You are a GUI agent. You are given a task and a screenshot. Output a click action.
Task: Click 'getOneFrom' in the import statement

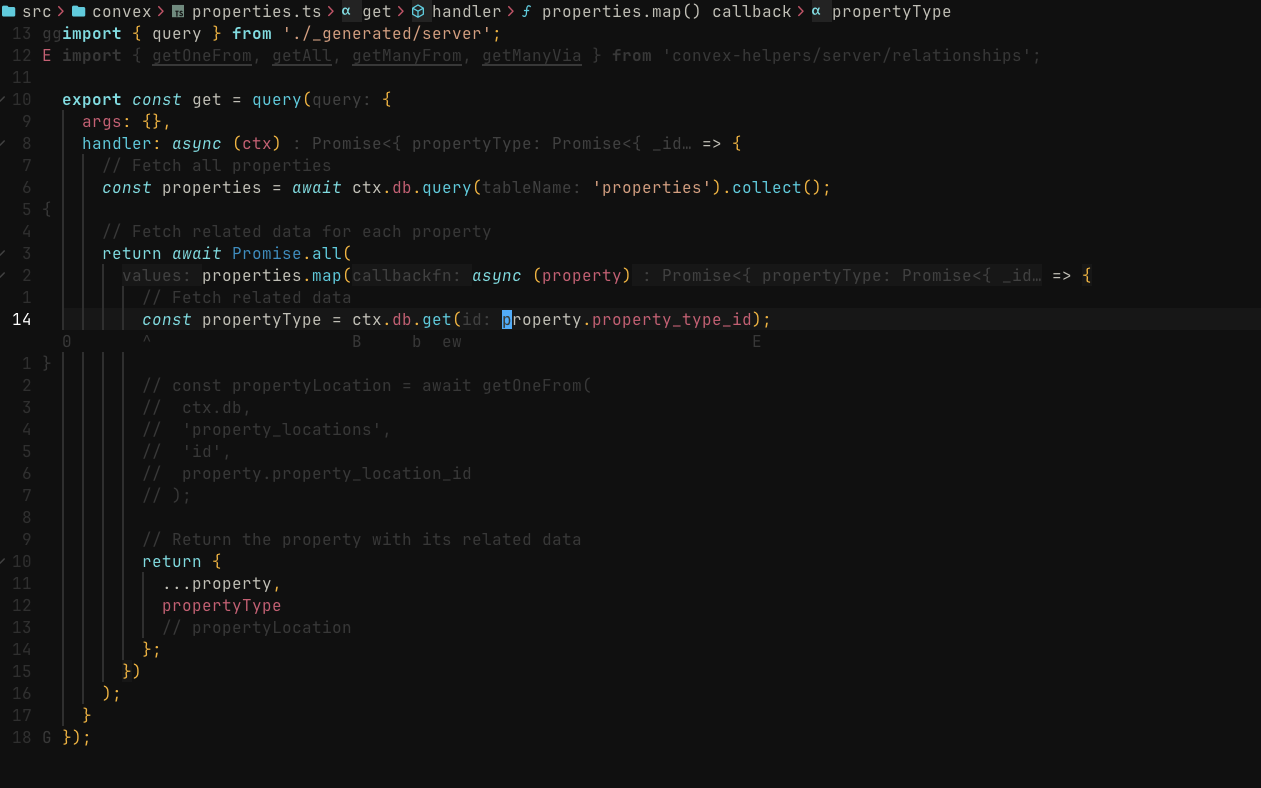click(202, 56)
